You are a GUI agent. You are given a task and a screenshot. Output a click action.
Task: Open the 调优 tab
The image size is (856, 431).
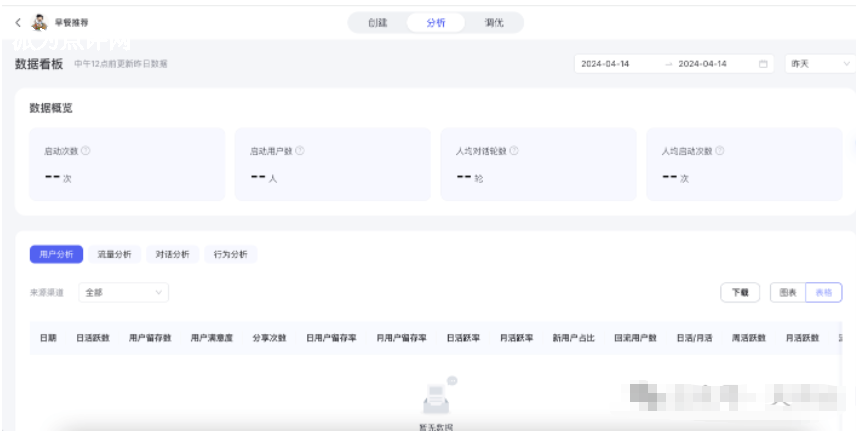pos(494,23)
